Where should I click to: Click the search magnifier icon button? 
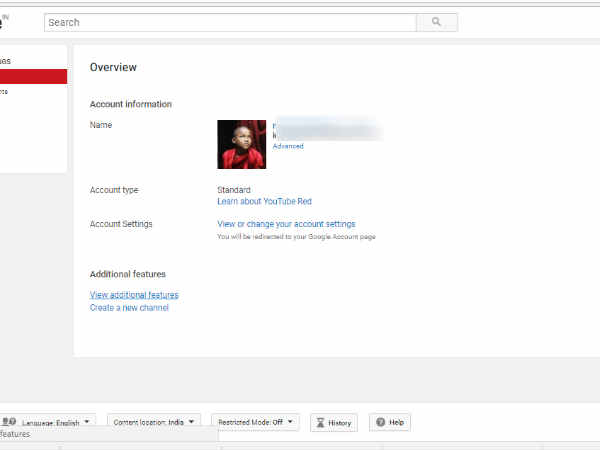(x=437, y=22)
